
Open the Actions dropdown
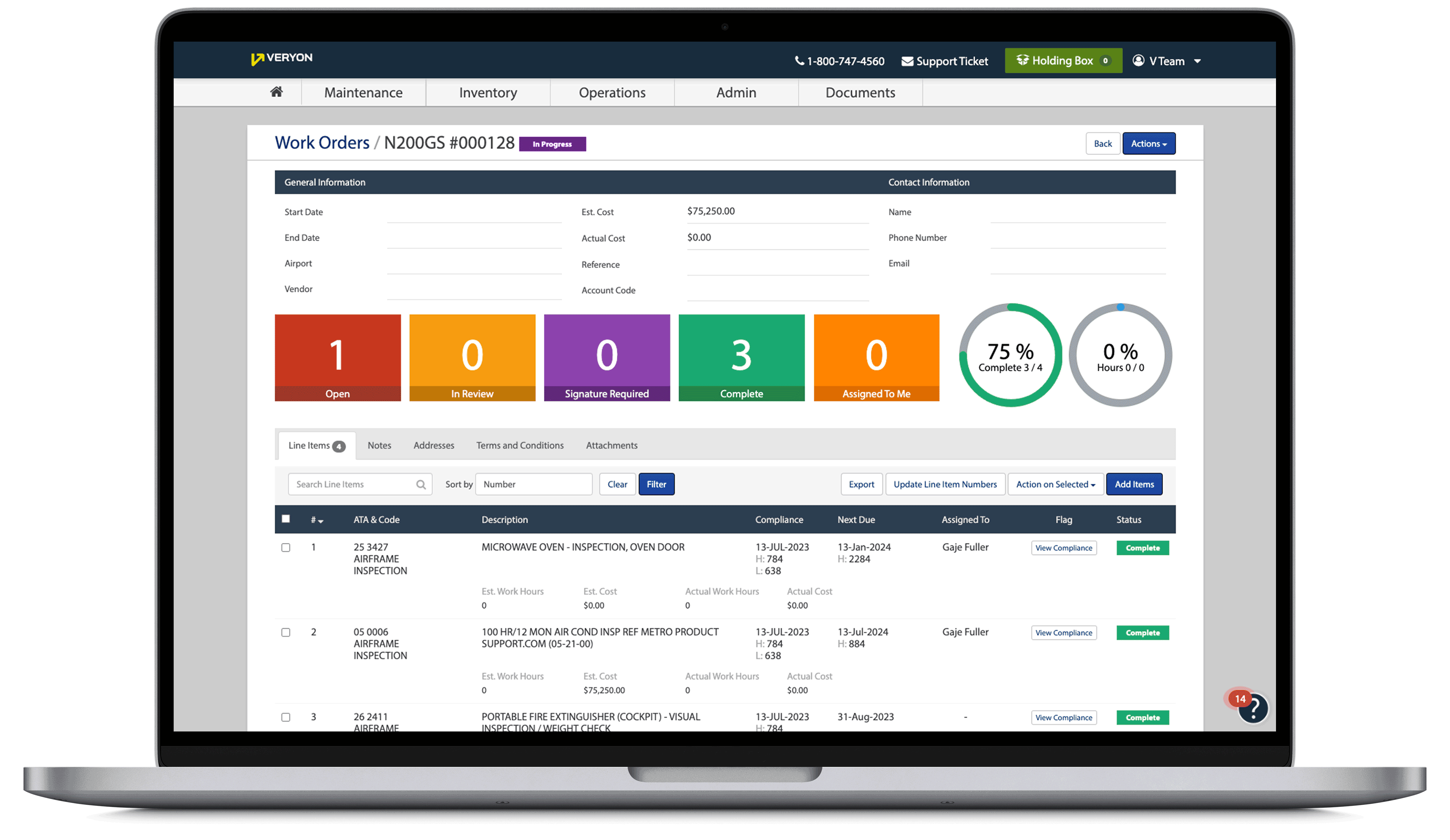point(1148,143)
